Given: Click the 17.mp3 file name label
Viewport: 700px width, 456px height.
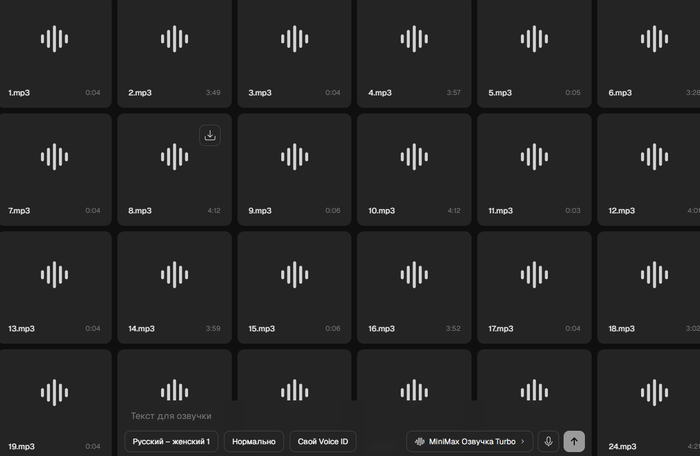Looking at the screenshot, I should [501, 329].
